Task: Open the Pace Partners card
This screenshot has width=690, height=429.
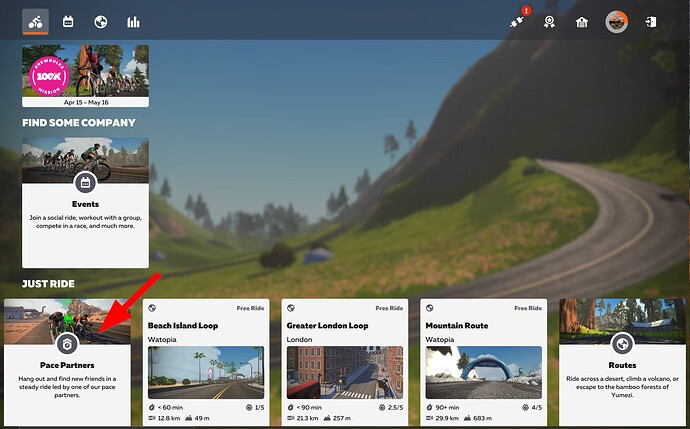Action: 67,362
